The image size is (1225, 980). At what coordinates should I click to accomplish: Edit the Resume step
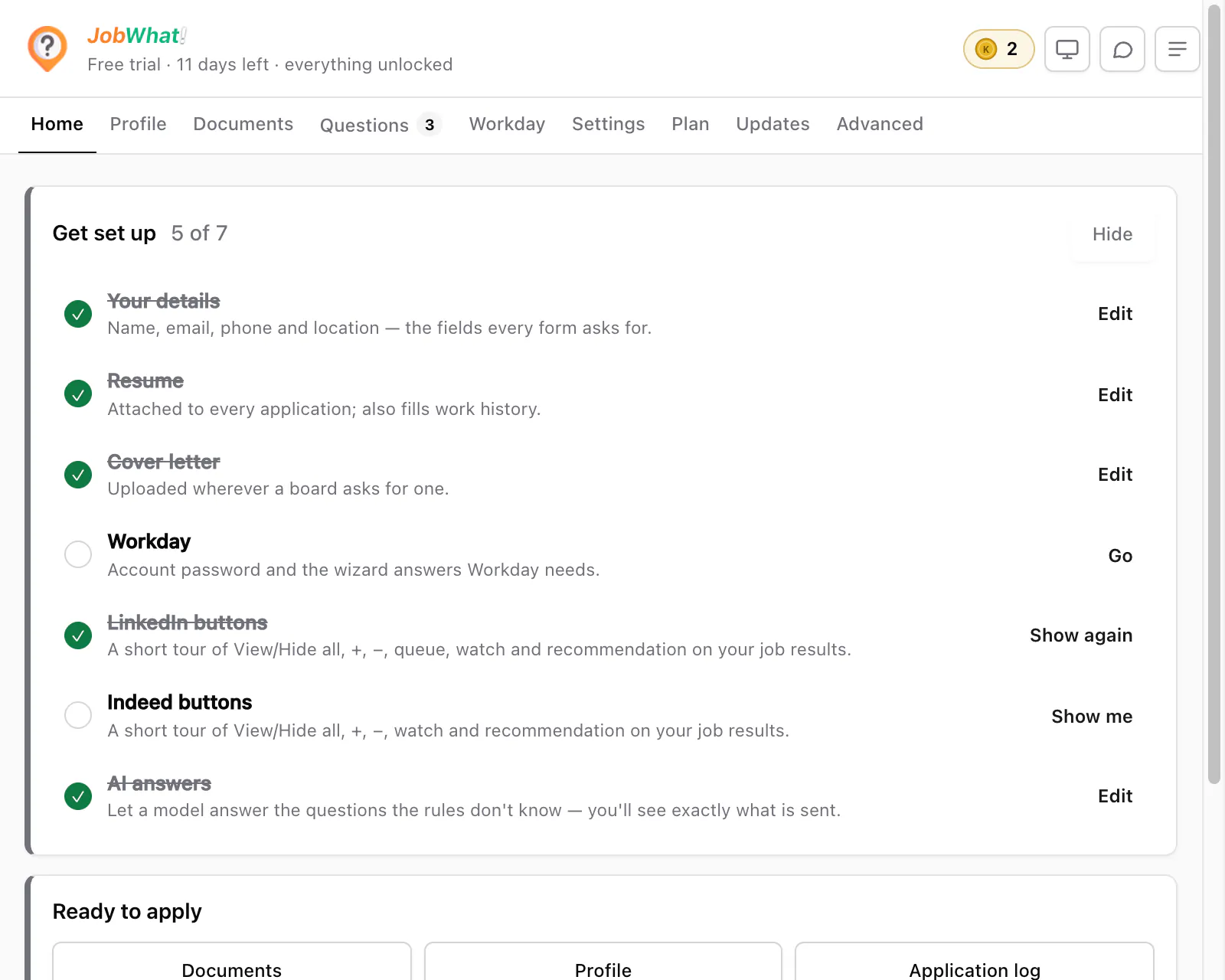point(1115,395)
